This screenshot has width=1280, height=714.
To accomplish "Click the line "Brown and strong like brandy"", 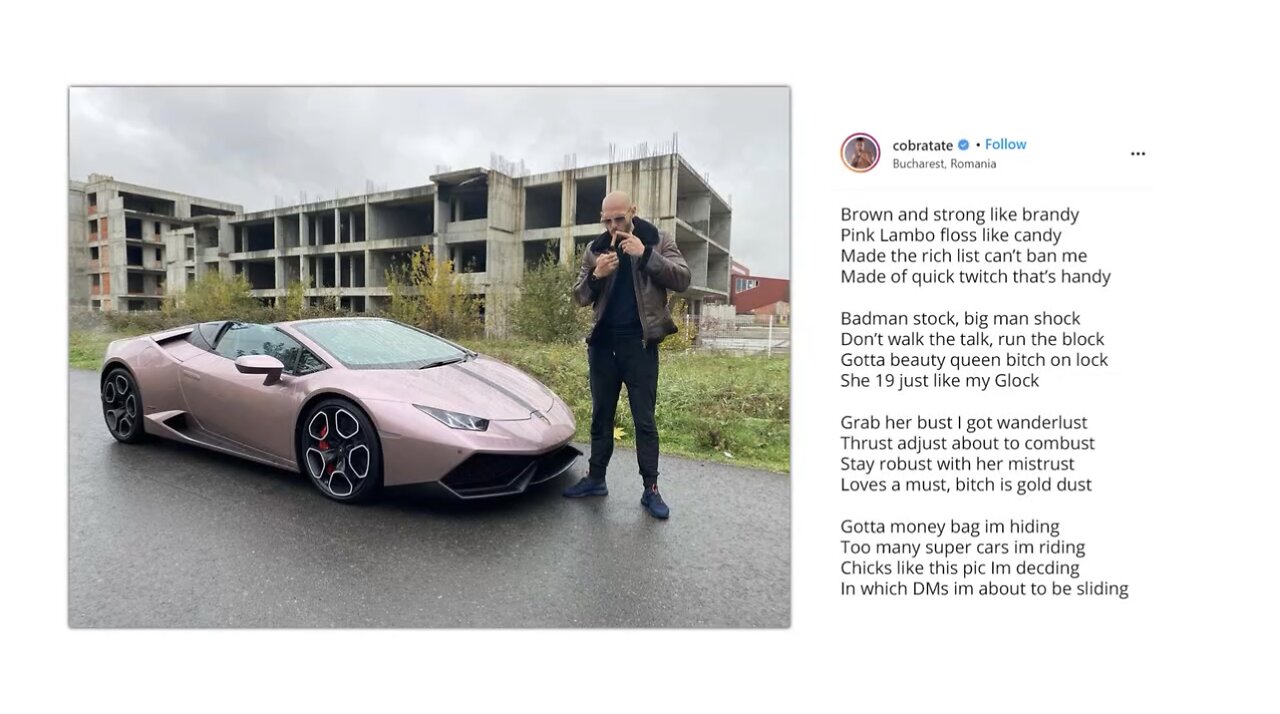I will point(959,215).
